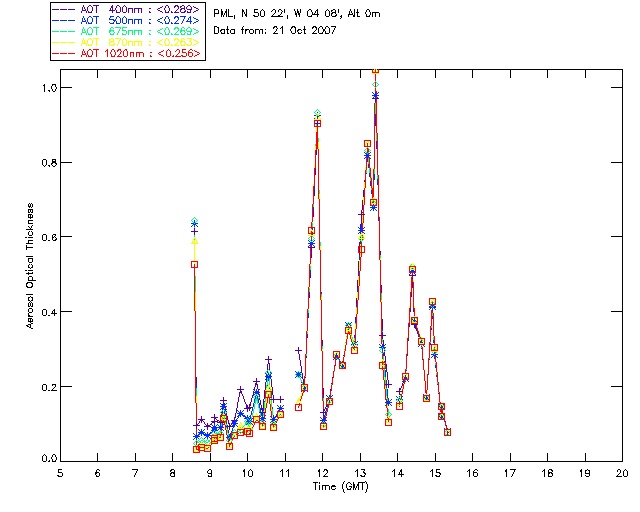
Task: Click the green dashed line sample for 675nm
Action: (64, 31)
